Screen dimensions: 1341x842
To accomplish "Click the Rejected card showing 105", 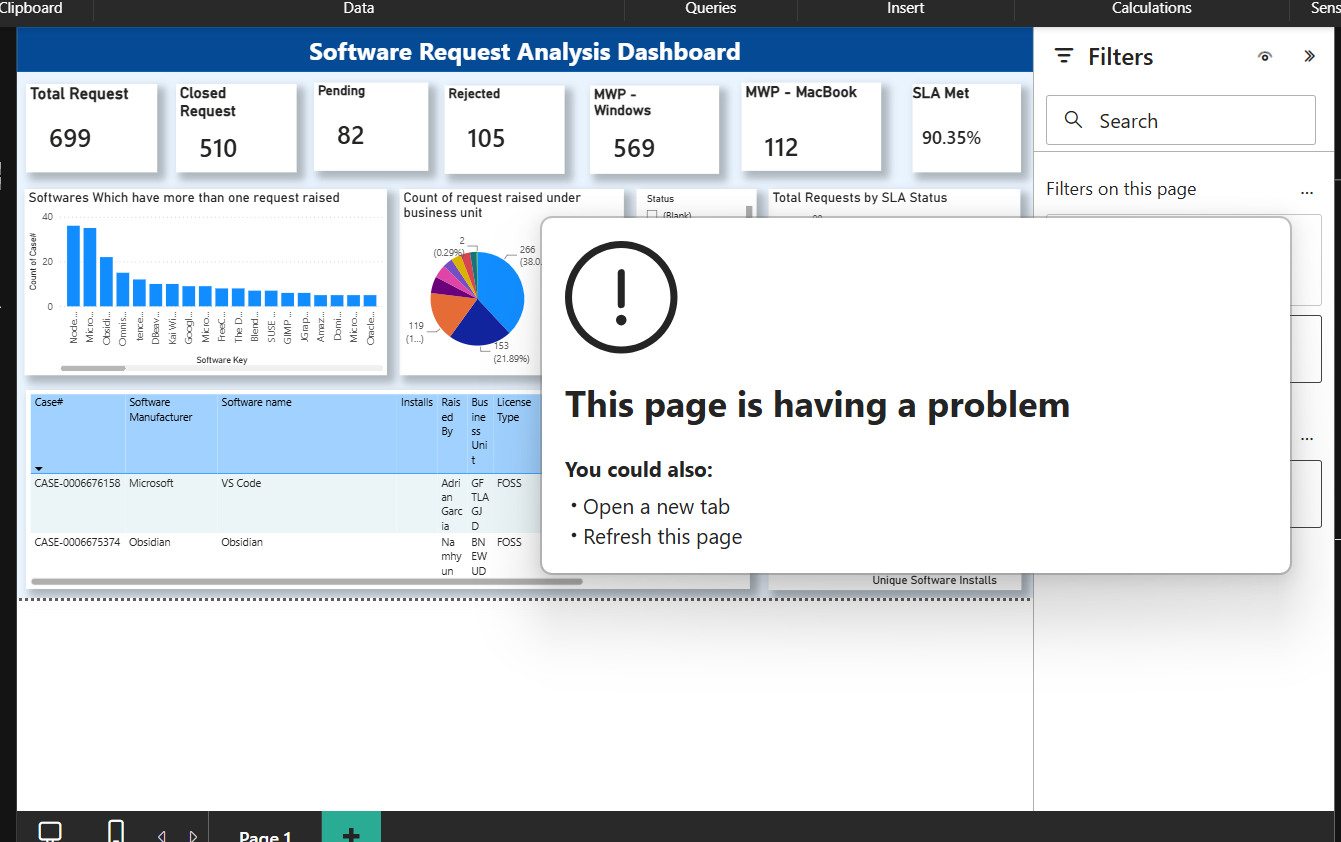I will 505,129.
